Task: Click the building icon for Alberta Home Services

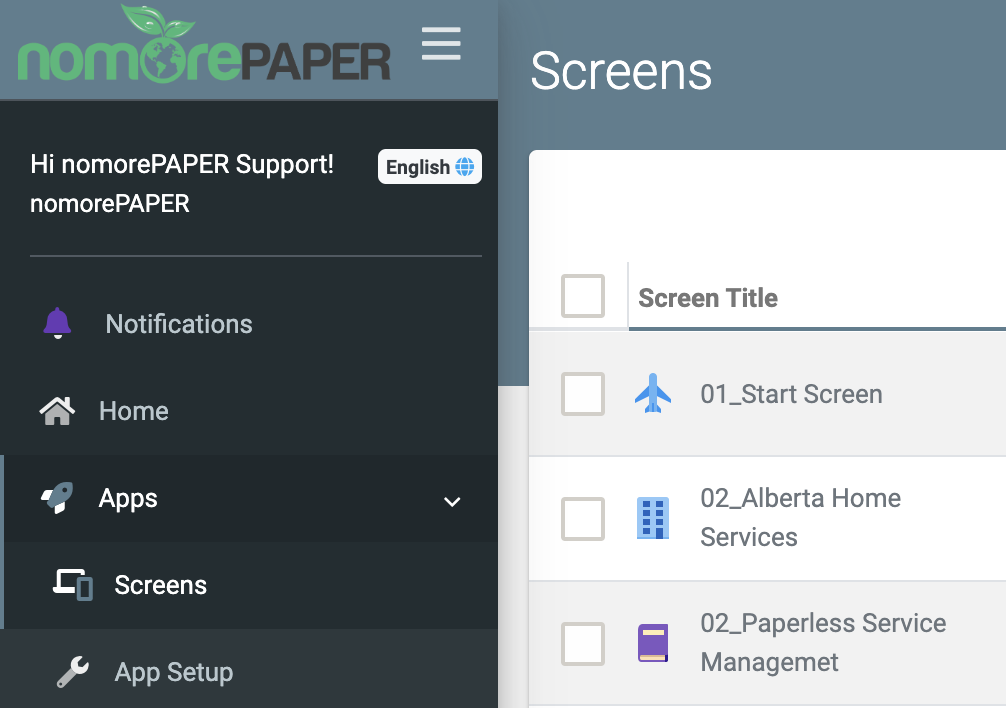Action: tap(653, 518)
